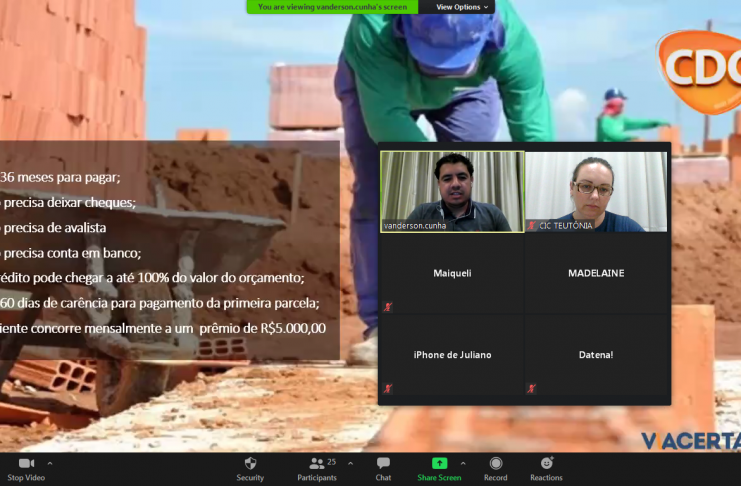Expand video settings arrow beside Stop Video
This screenshot has width=741, height=486.
click(x=50, y=463)
